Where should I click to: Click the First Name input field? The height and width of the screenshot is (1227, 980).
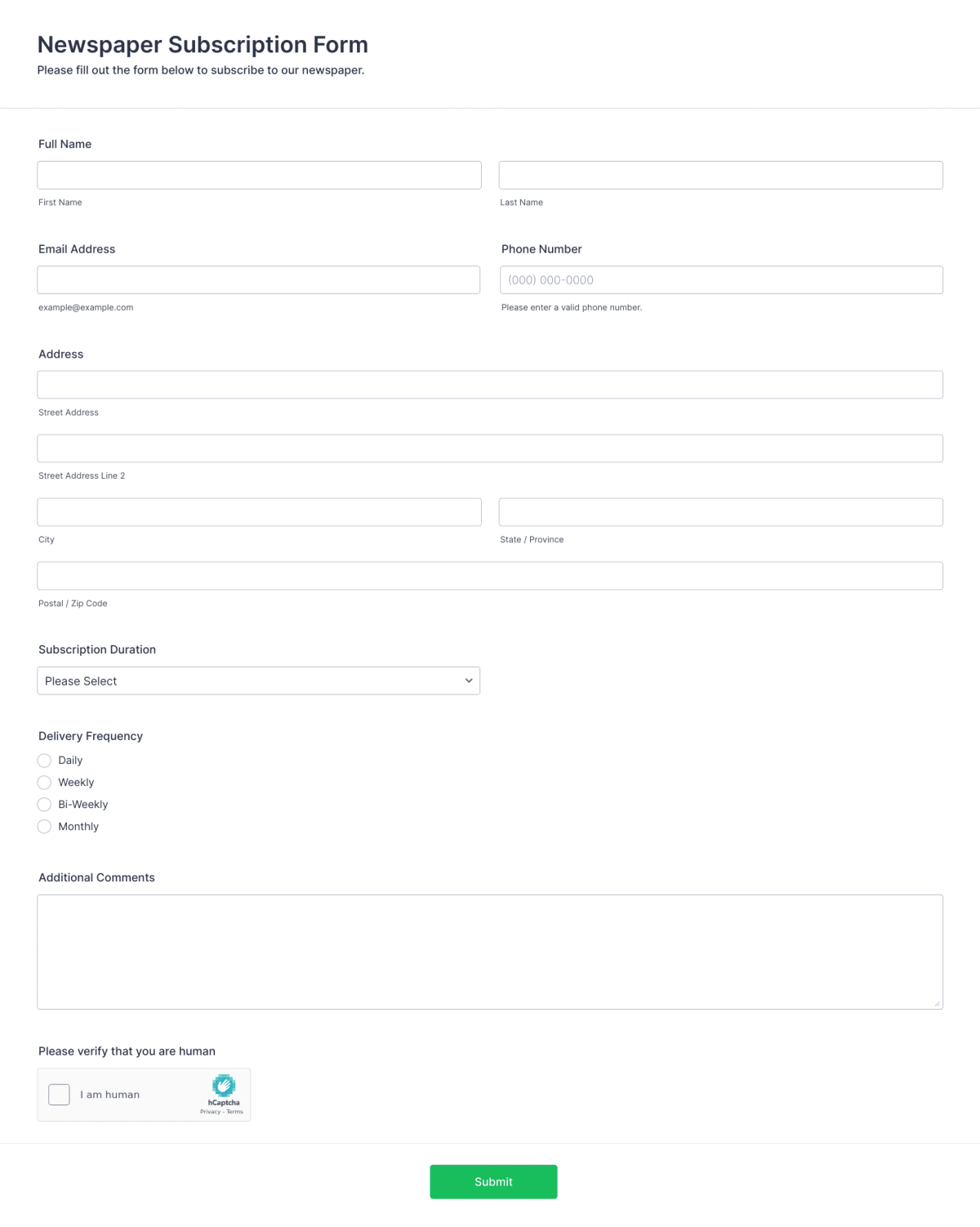(259, 175)
